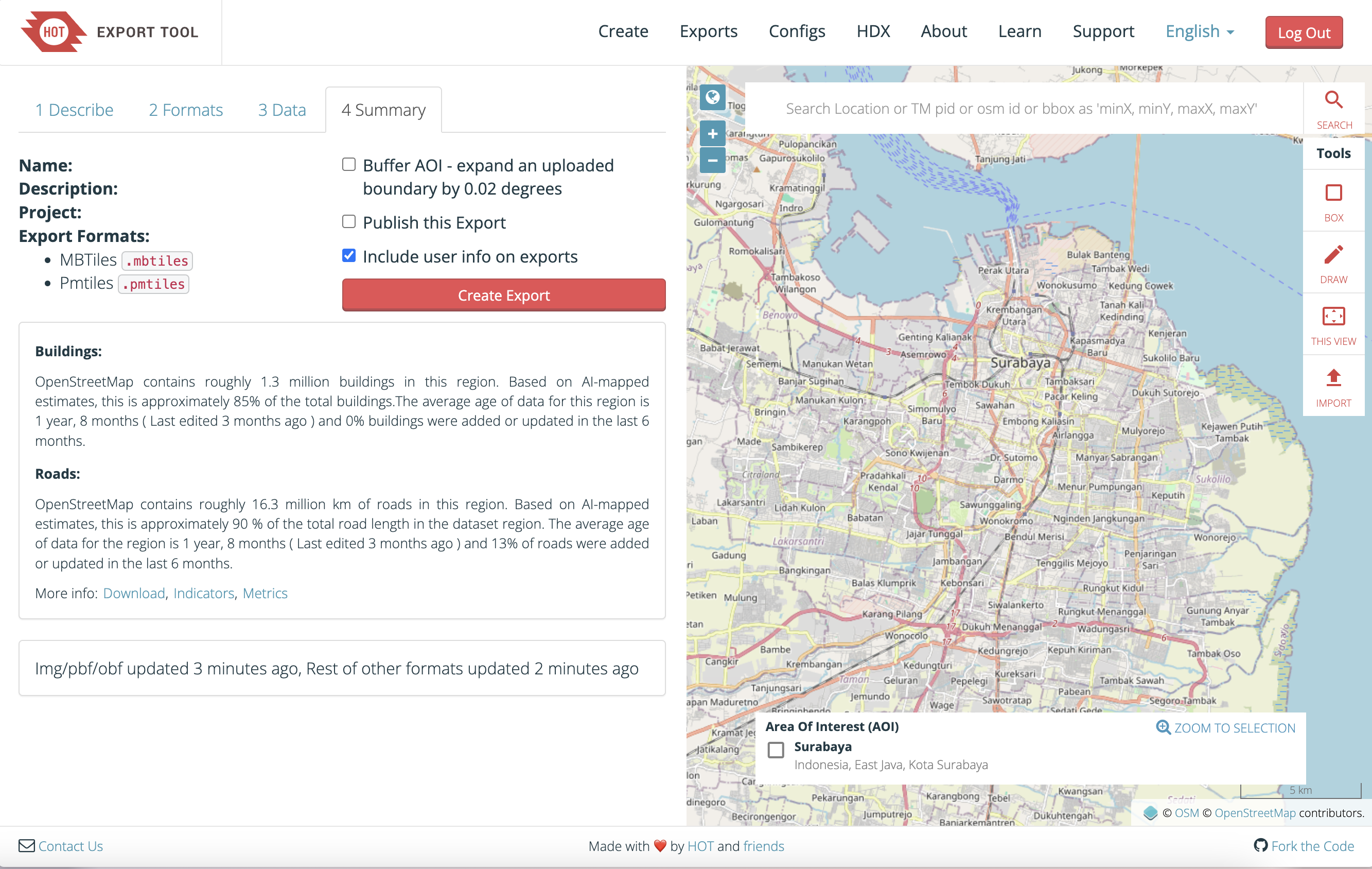Open the Exports menu item

point(708,31)
